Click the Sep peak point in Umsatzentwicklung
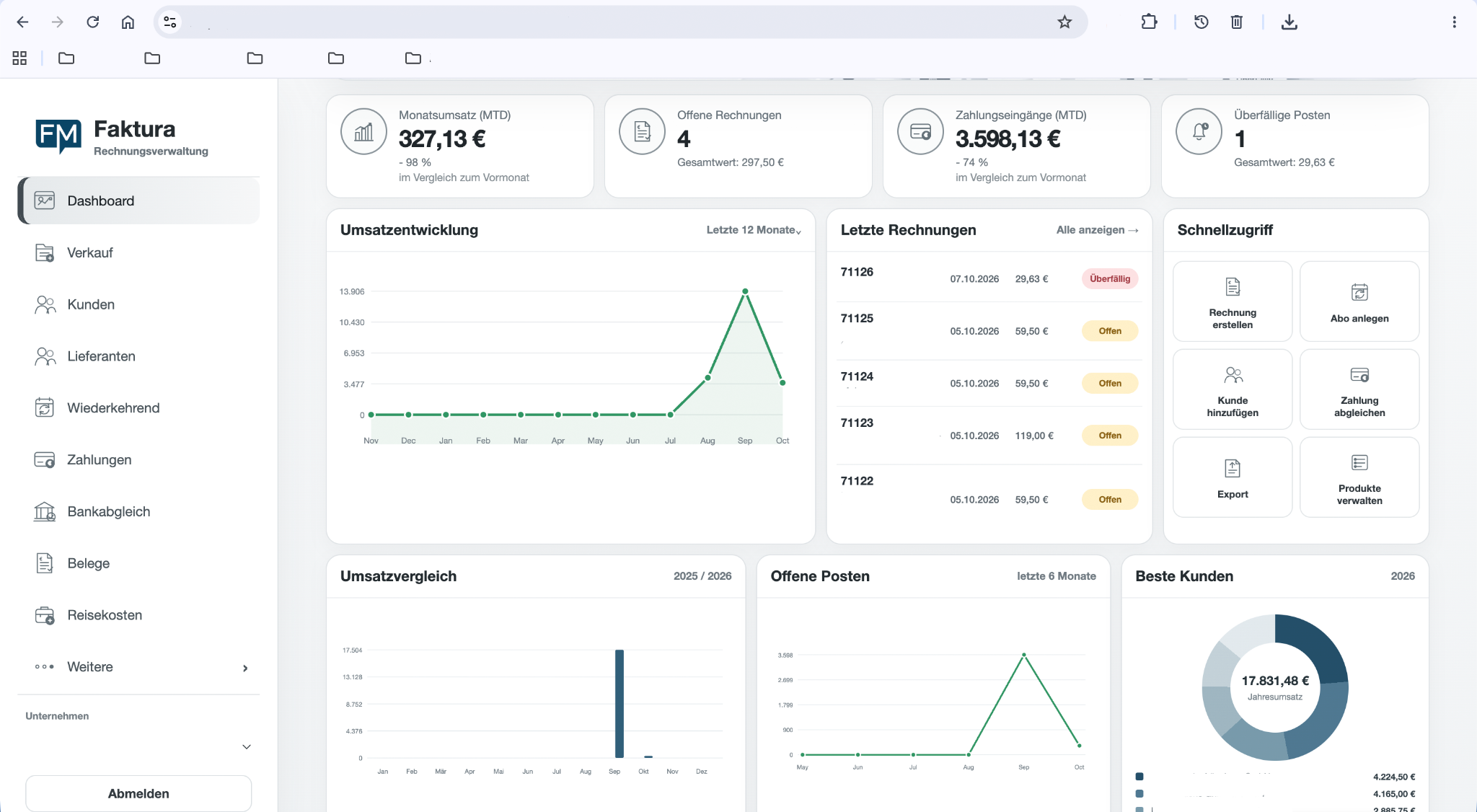 coord(745,291)
